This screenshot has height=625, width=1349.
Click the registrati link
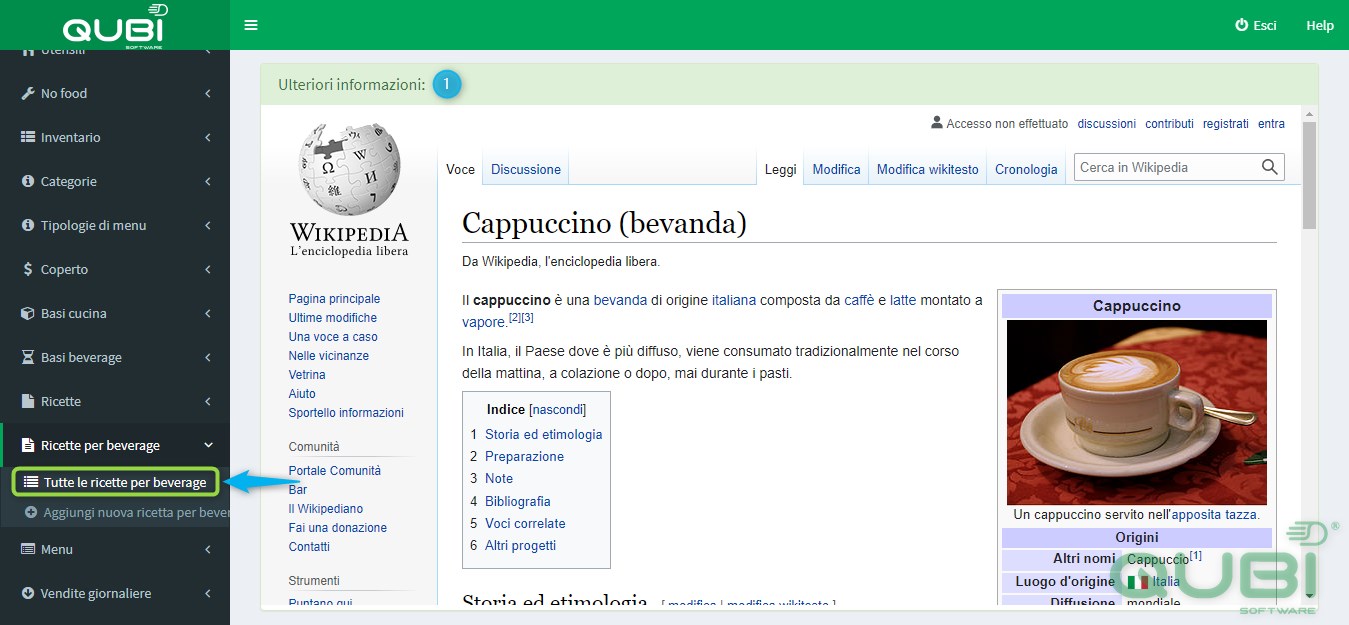click(x=1226, y=124)
